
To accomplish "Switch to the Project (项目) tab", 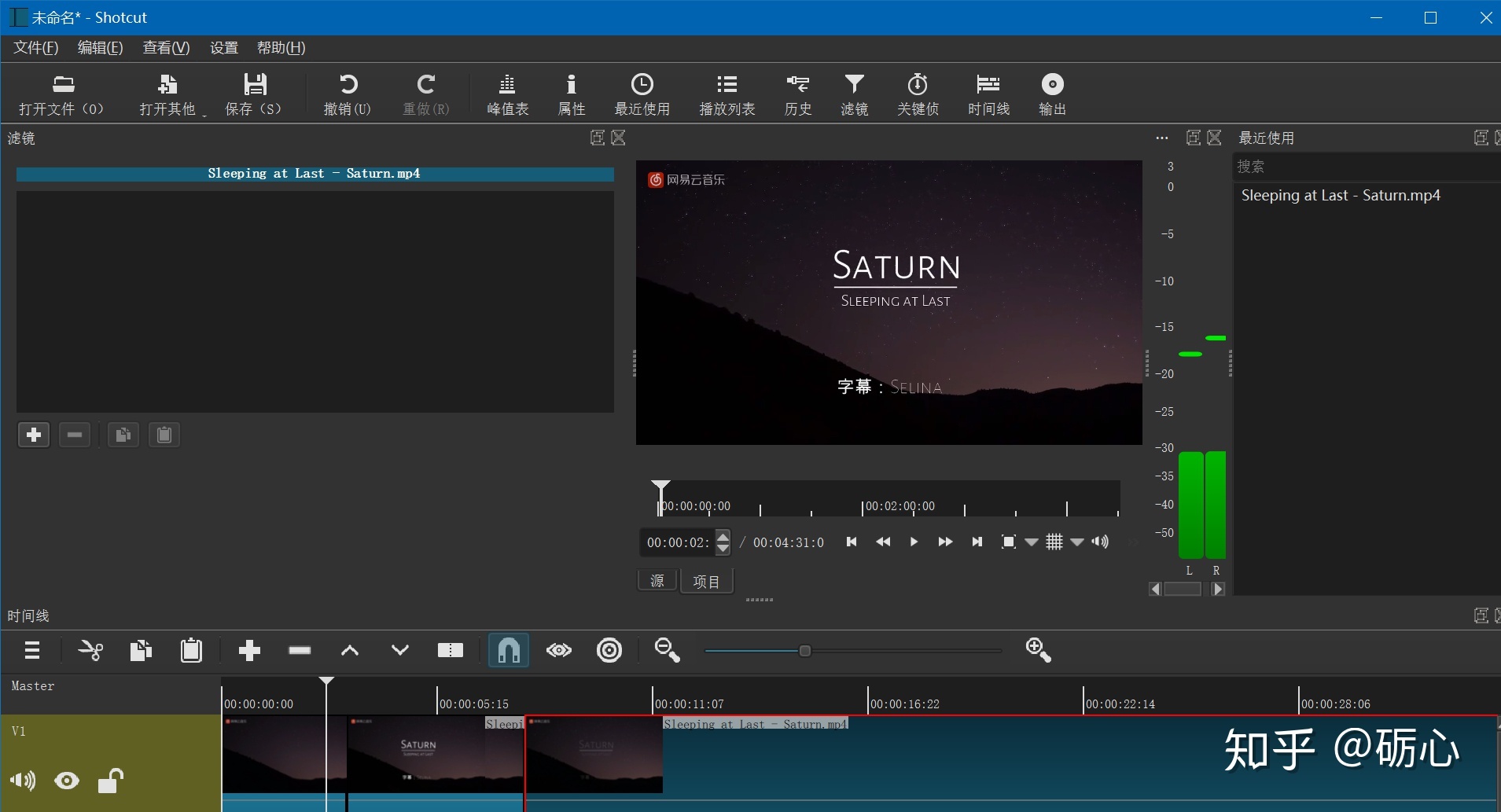I will click(x=706, y=582).
